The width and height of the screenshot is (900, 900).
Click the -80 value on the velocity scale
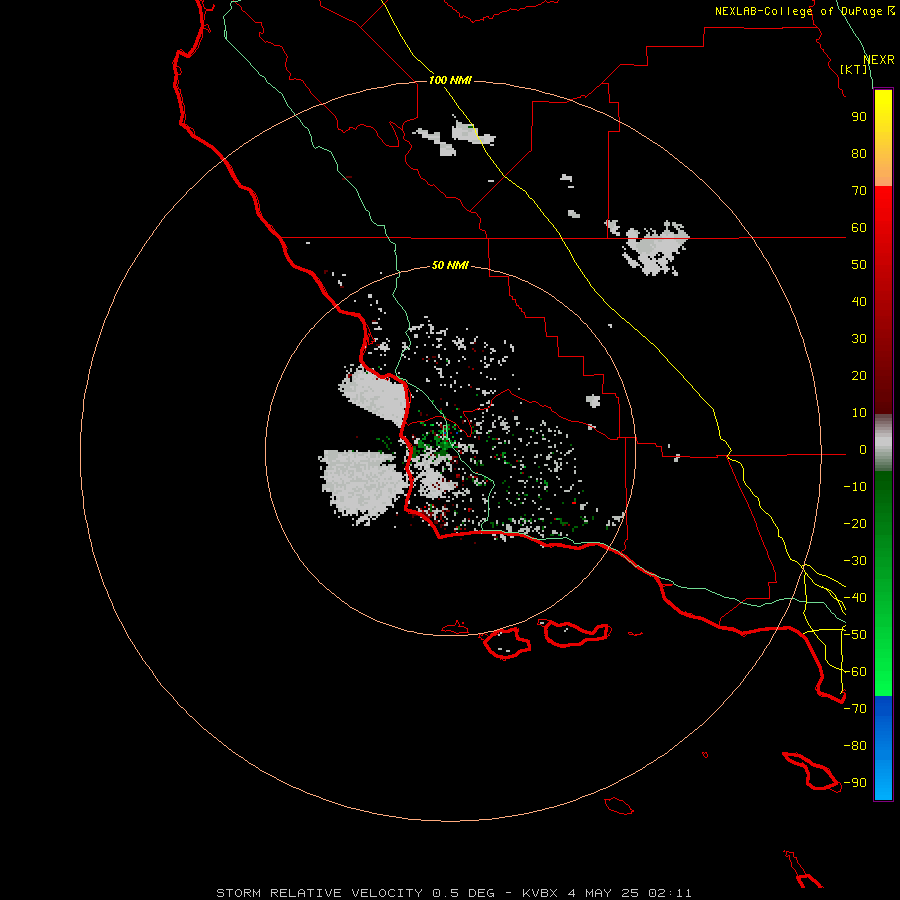tap(855, 746)
